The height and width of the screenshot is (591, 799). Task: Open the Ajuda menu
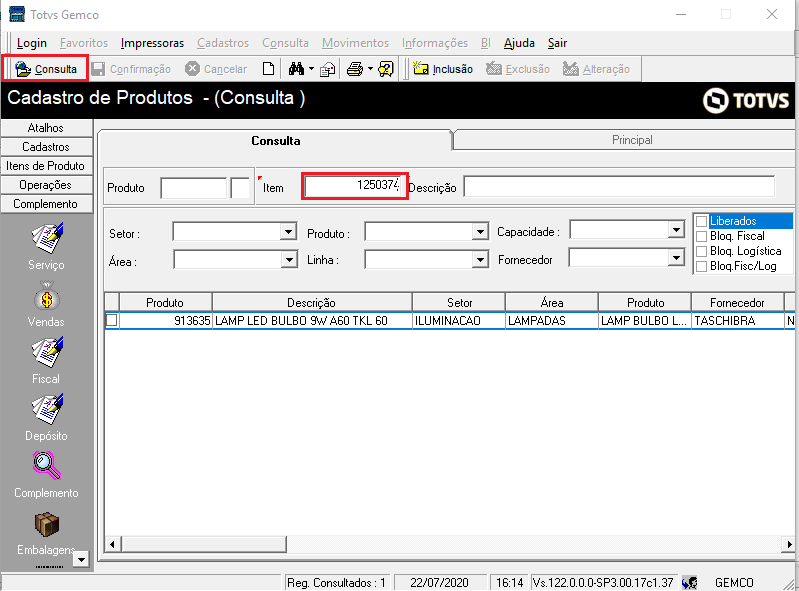click(x=519, y=43)
